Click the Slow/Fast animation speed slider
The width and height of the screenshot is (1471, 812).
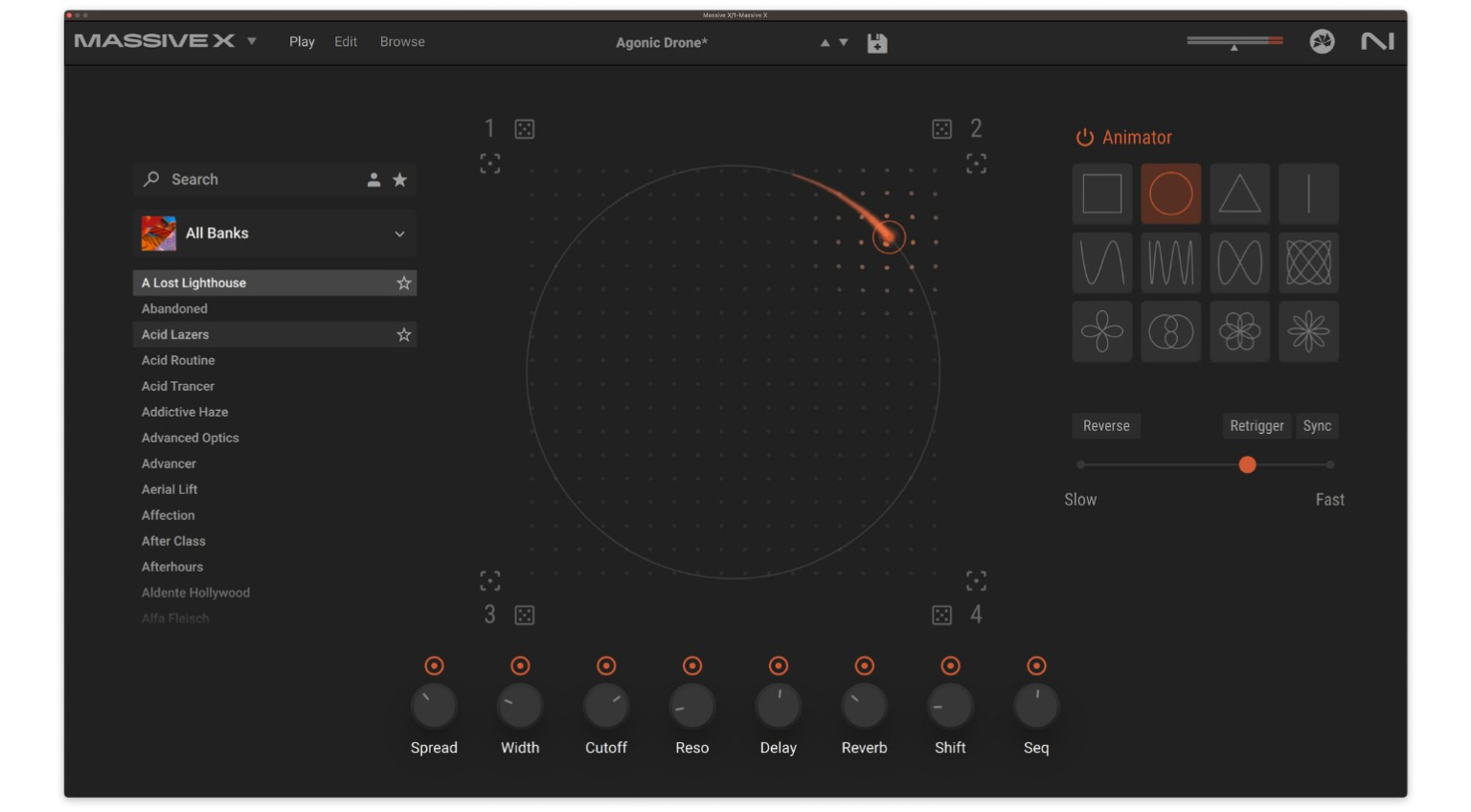pyautogui.click(x=1248, y=464)
